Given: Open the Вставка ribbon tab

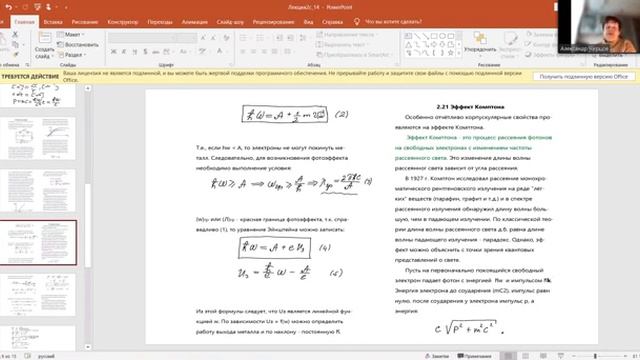Looking at the screenshot, I should point(53,22).
